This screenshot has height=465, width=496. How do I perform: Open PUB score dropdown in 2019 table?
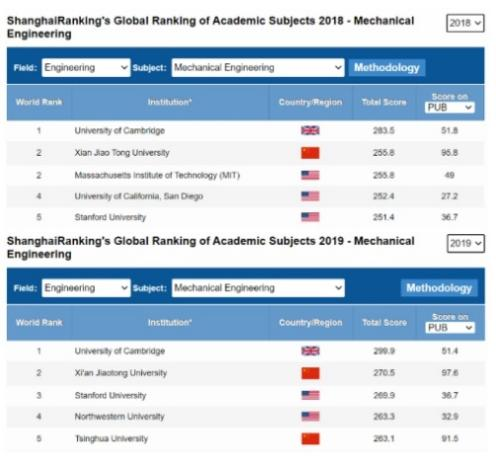tap(450, 328)
